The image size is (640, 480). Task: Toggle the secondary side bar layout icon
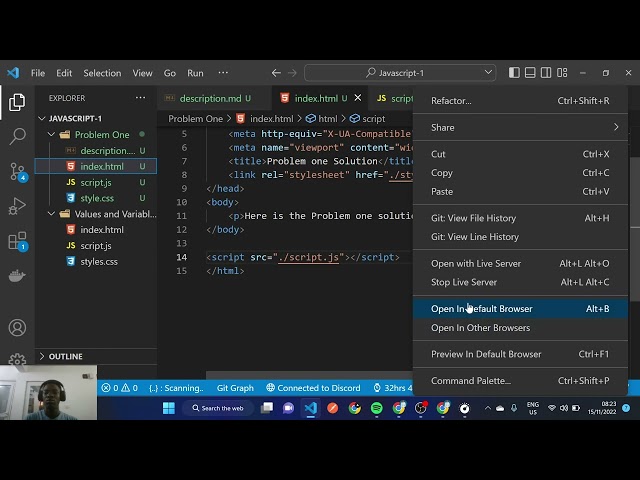pos(546,73)
